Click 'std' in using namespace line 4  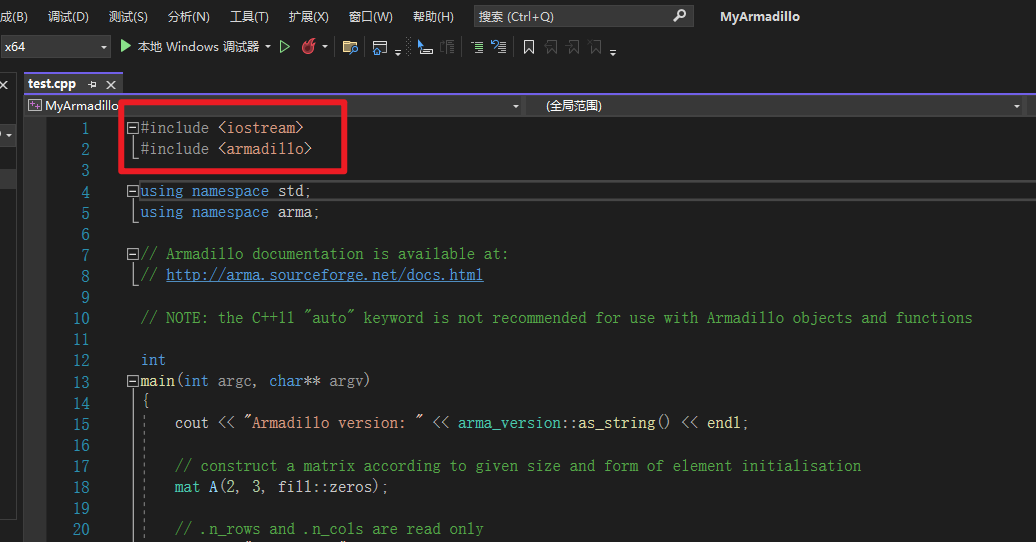[x=291, y=192]
